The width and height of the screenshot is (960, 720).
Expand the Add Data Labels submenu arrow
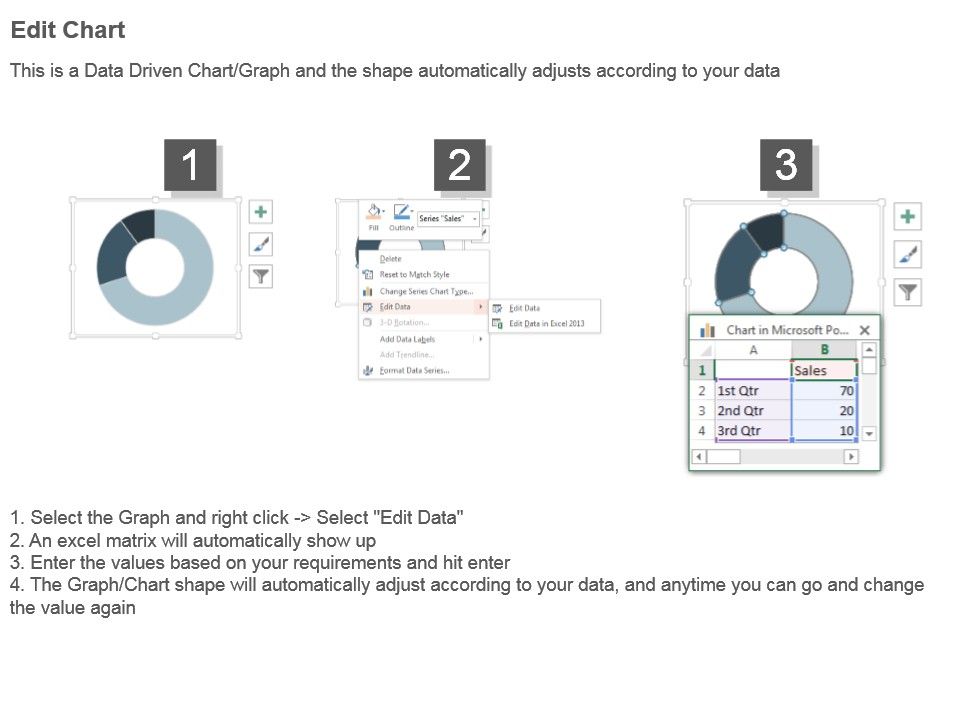click(481, 339)
